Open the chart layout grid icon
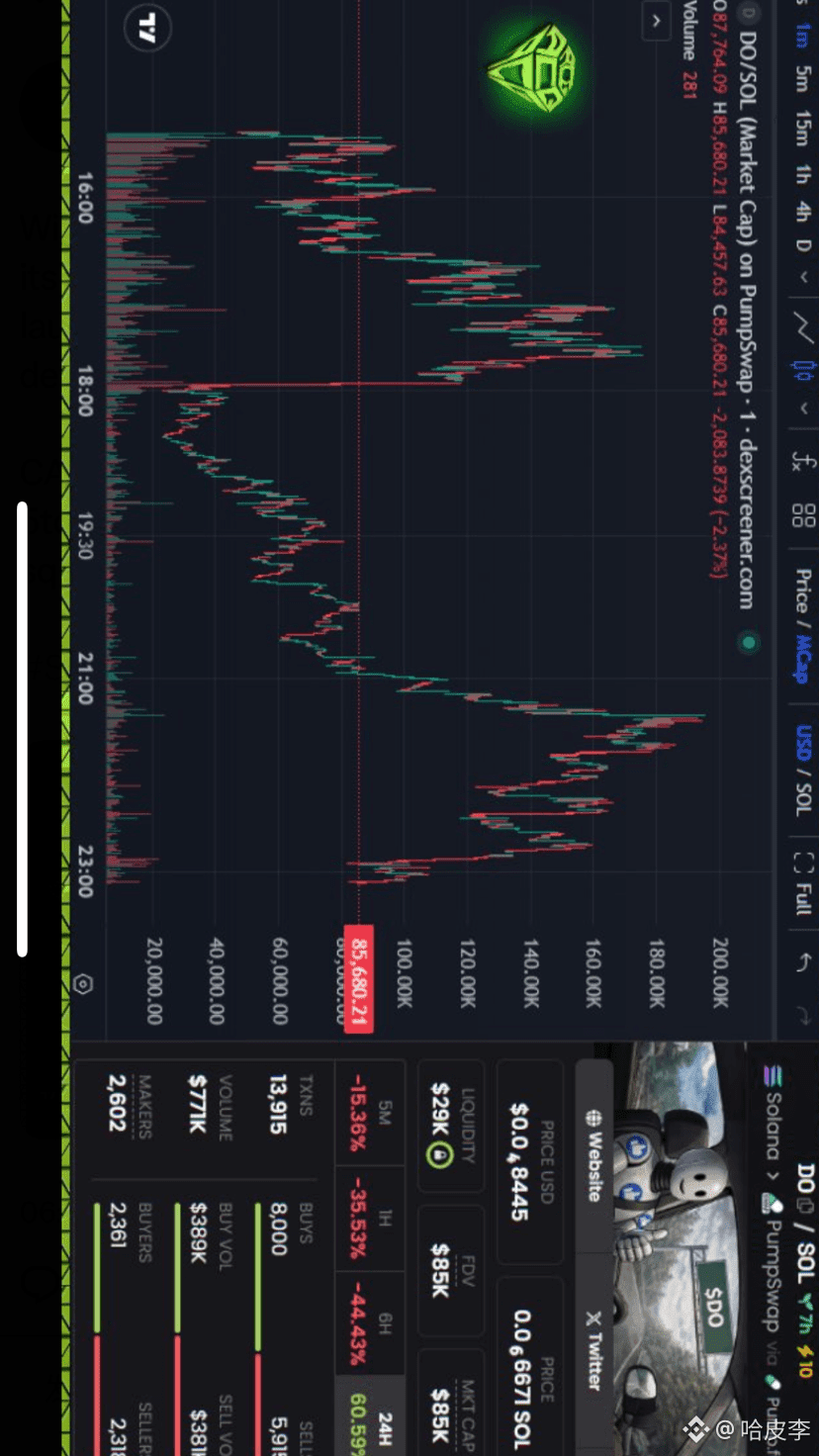This screenshot has height=1456, width=819. pyautogui.click(x=803, y=515)
